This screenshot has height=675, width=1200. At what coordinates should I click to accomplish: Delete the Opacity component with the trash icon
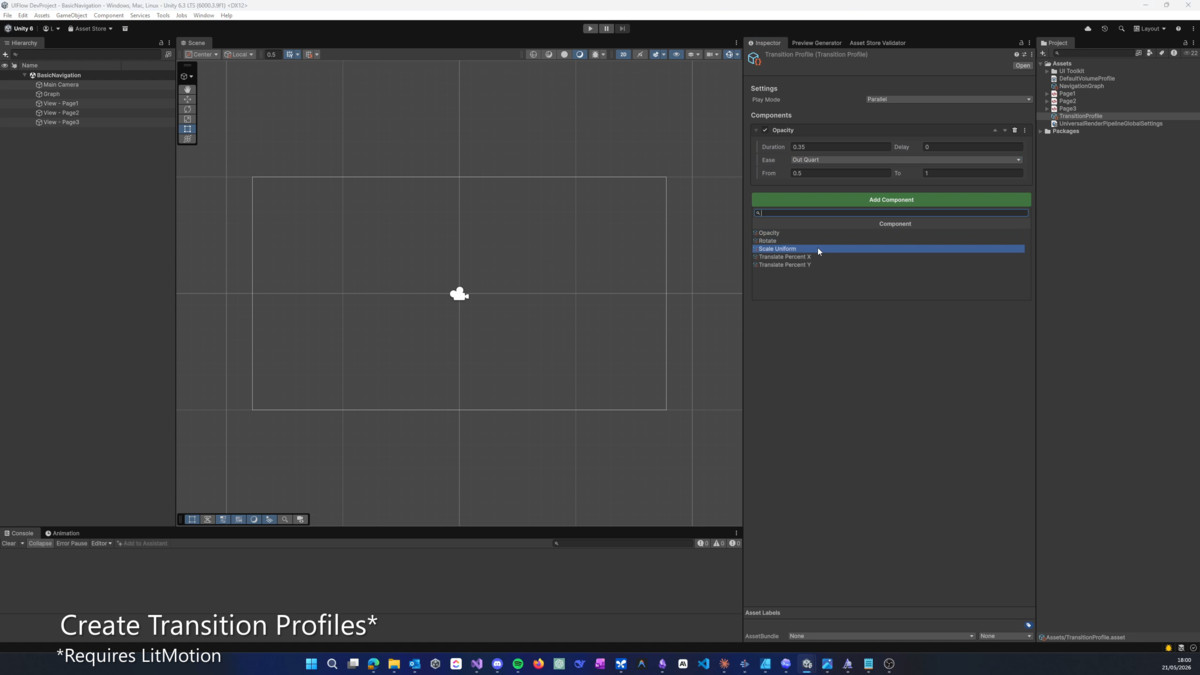pos(1014,130)
